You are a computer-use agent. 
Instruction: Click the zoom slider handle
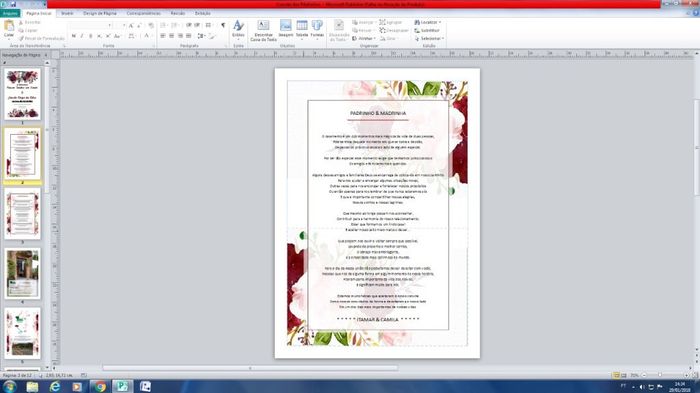pos(660,375)
